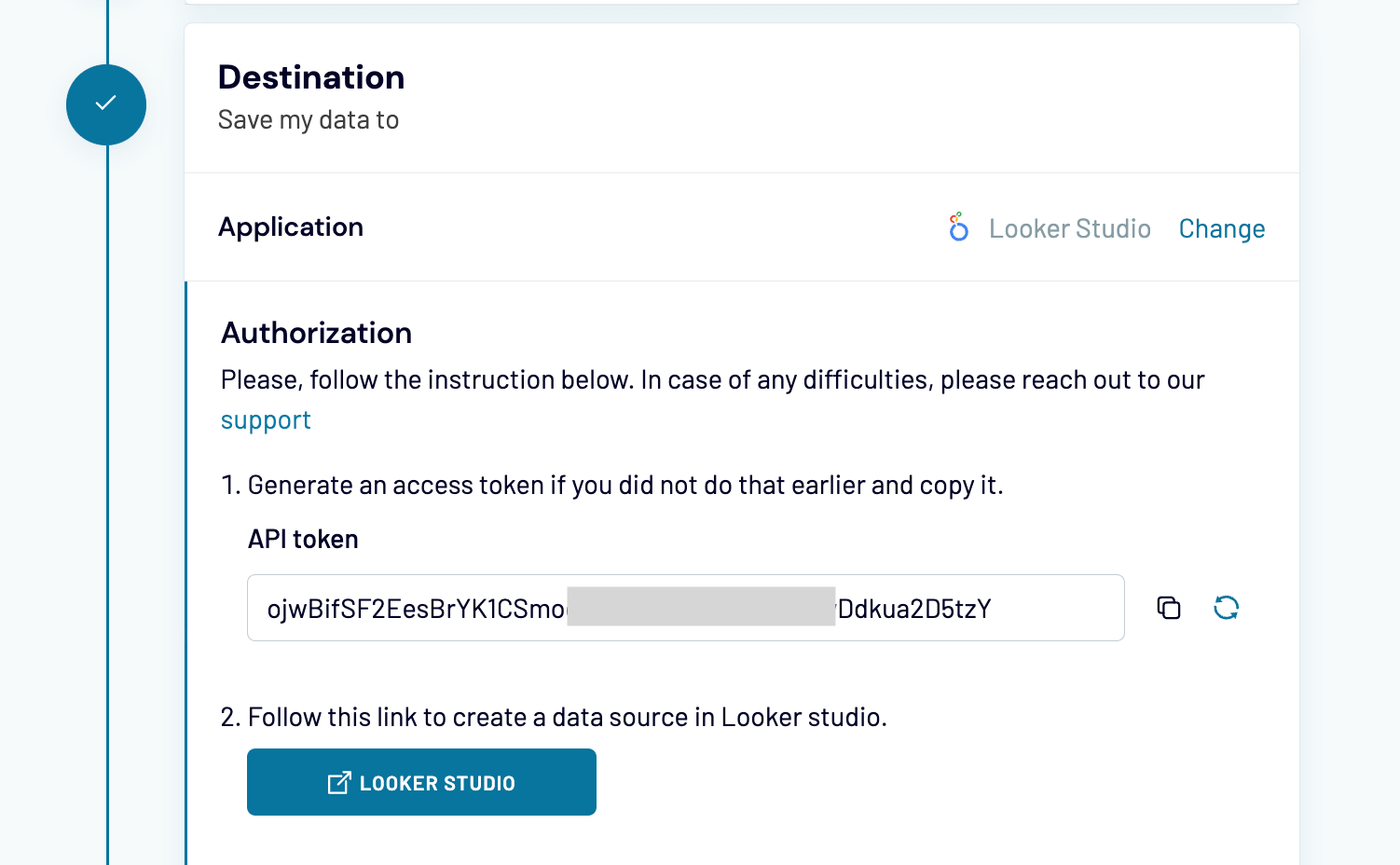Expand the Authorization section
The width and height of the screenshot is (1400, 865).
click(x=316, y=333)
